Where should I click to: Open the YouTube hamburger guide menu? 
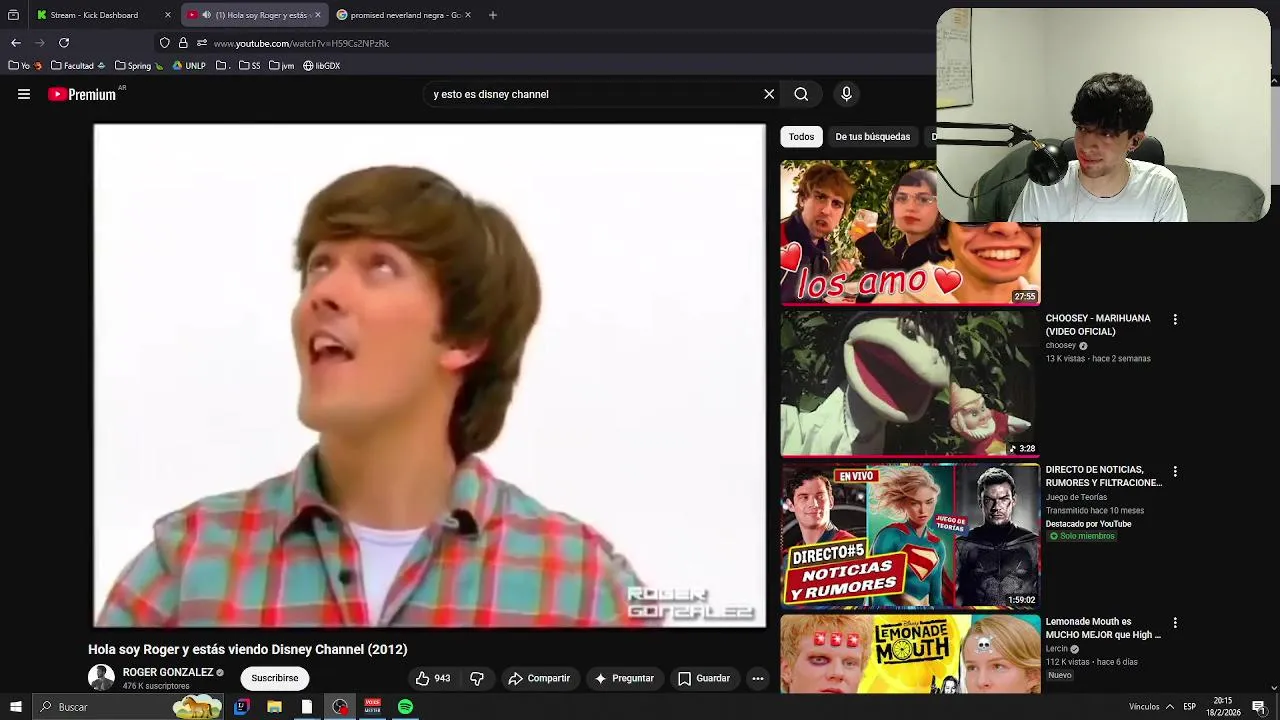tap(24, 94)
